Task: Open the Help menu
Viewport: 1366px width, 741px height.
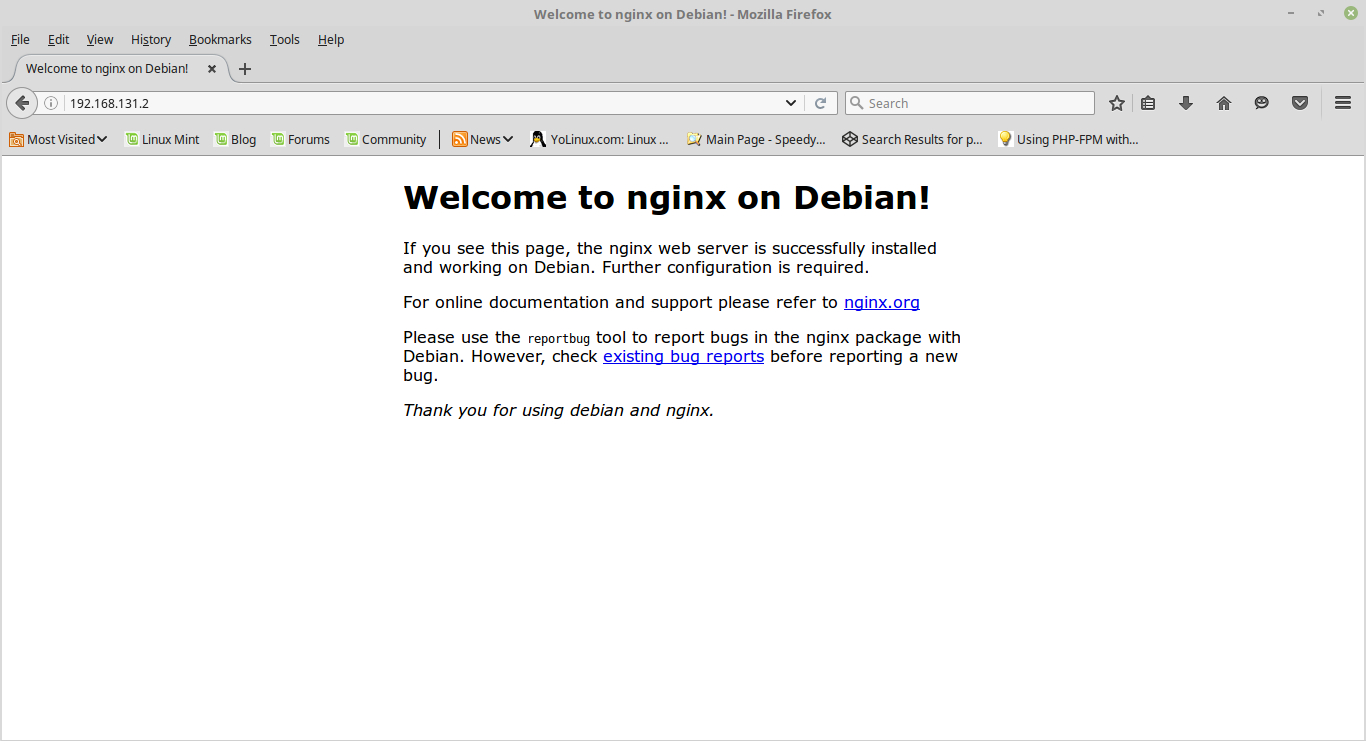Action: click(x=331, y=39)
